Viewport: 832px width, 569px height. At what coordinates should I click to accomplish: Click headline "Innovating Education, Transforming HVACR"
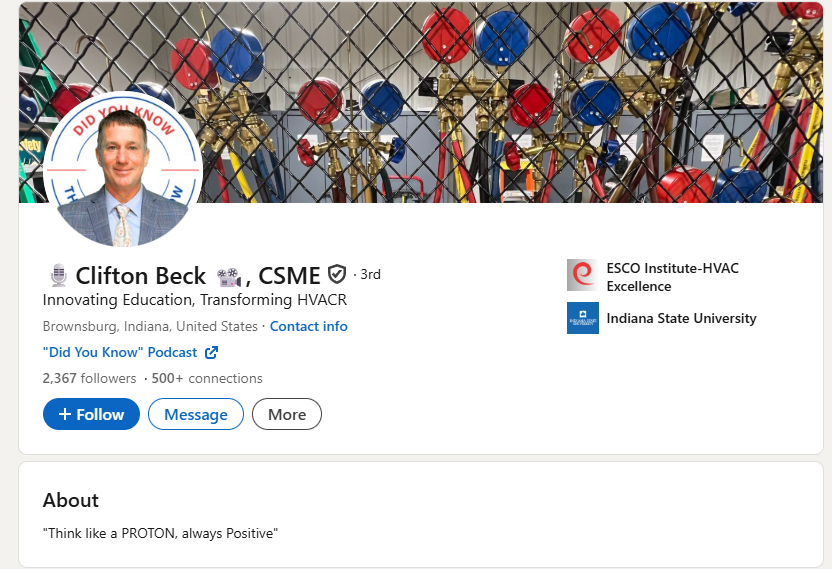coord(195,300)
